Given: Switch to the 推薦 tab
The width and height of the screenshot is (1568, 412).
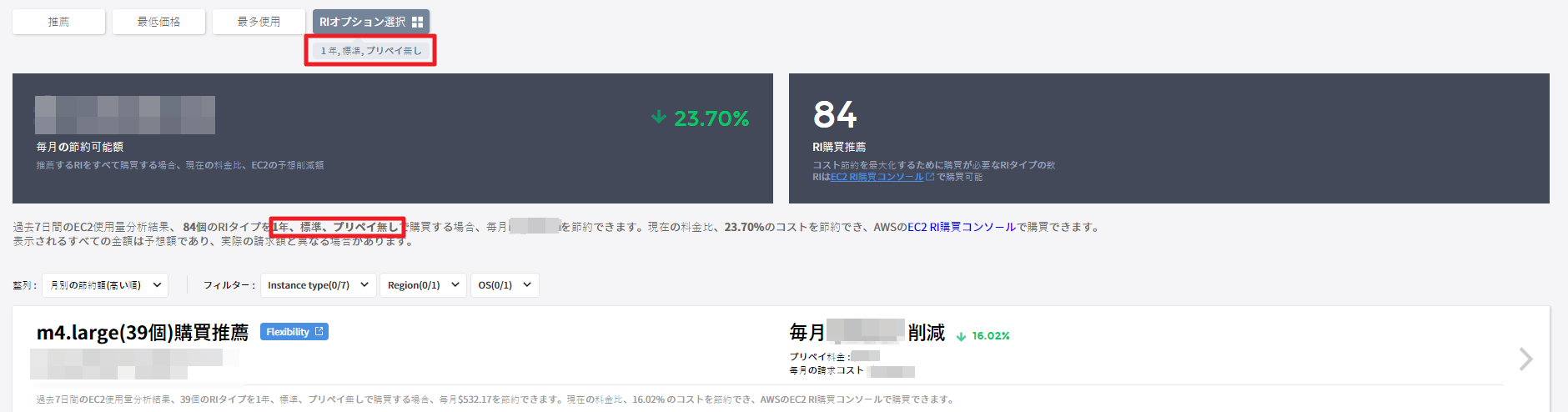Looking at the screenshot, I should [58, 22].
